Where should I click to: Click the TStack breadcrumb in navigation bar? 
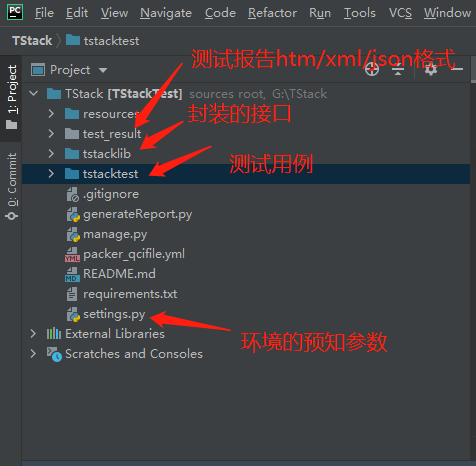[32, 41]
